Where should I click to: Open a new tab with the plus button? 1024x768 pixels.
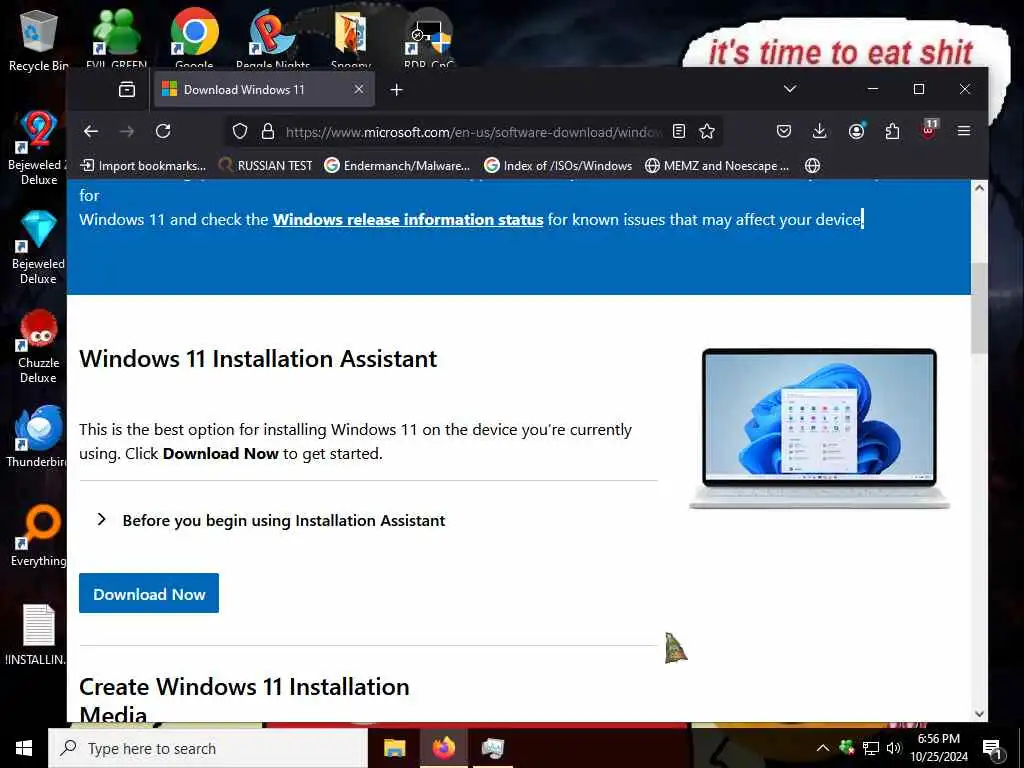[x=396, y=89]
